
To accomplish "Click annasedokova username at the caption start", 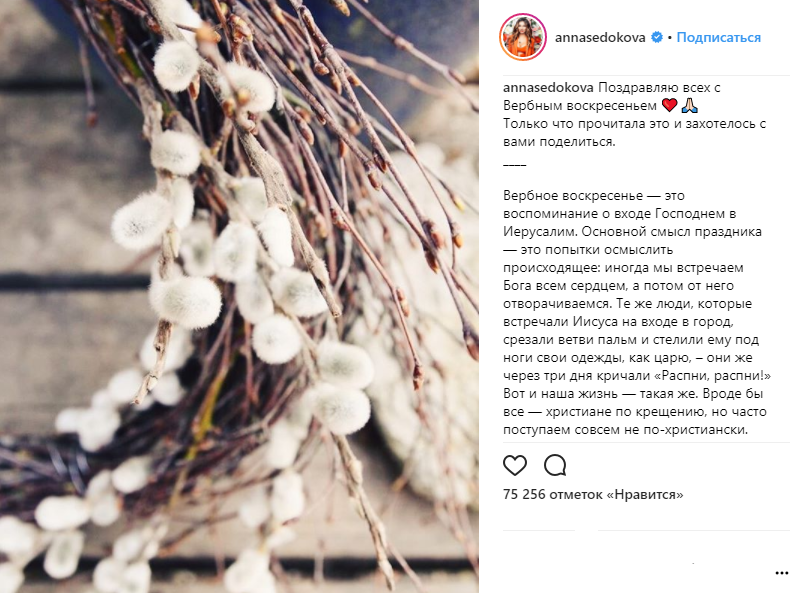I will [x=548, y=88].
